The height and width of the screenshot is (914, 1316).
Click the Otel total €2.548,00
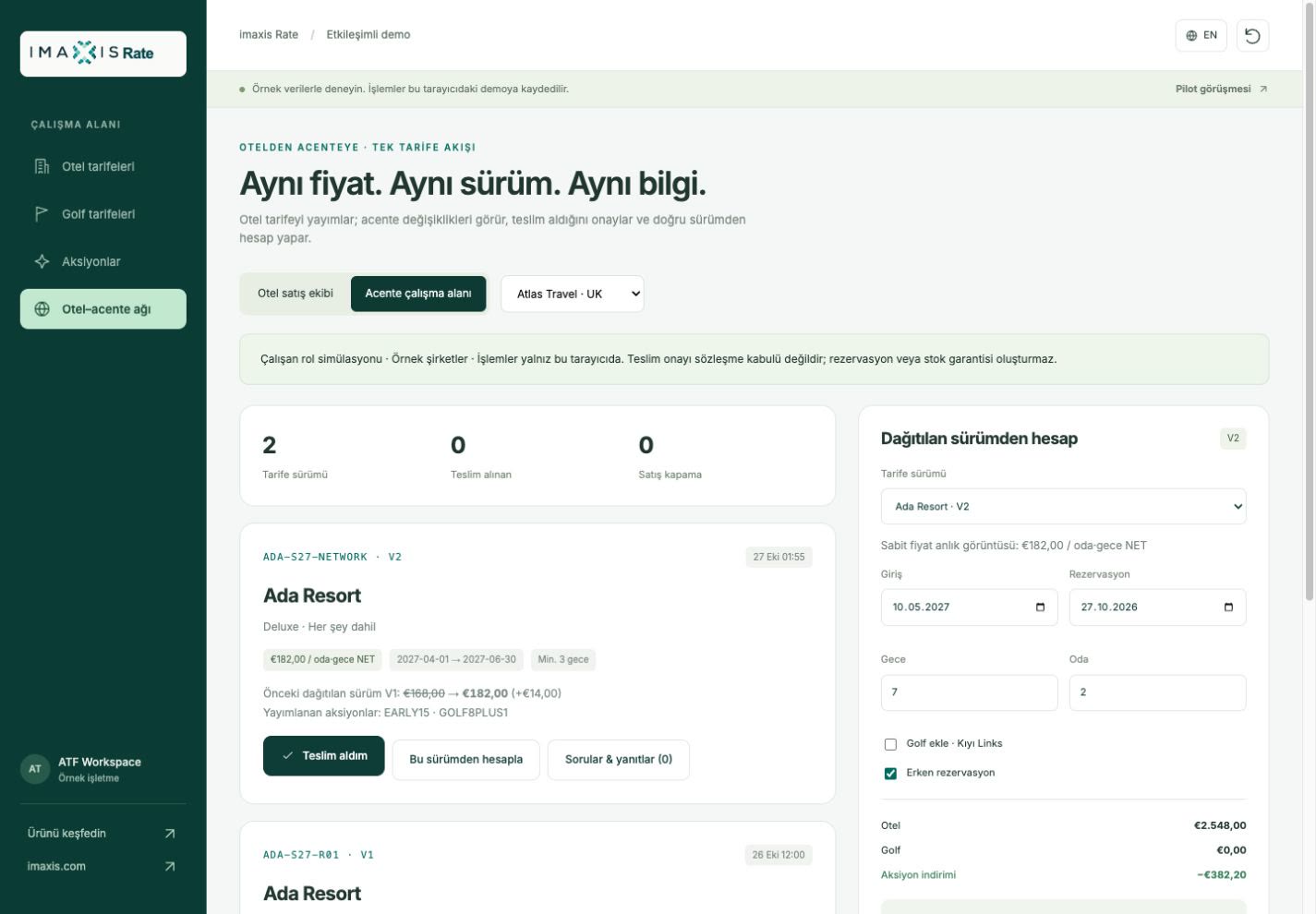(1220, 826)
